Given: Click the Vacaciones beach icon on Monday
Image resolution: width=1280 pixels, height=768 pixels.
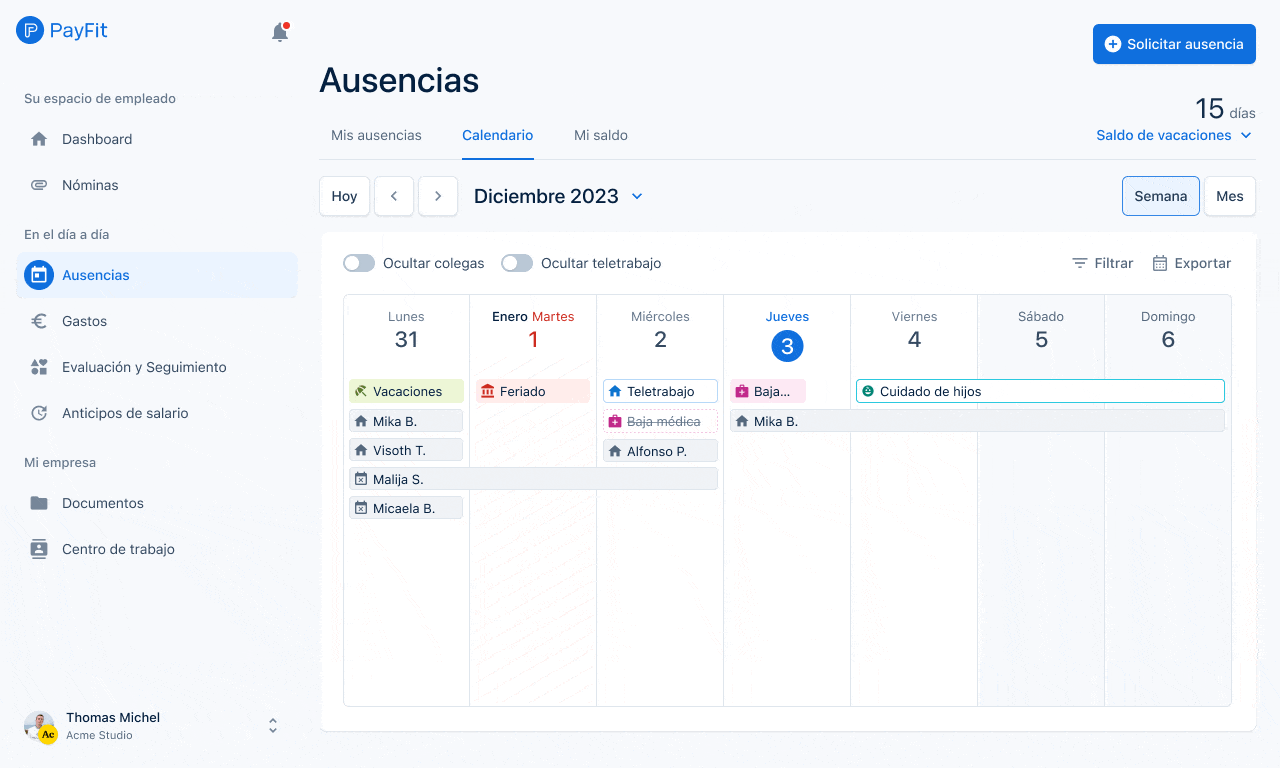Looking at the screenshot, I should (361, 391).
